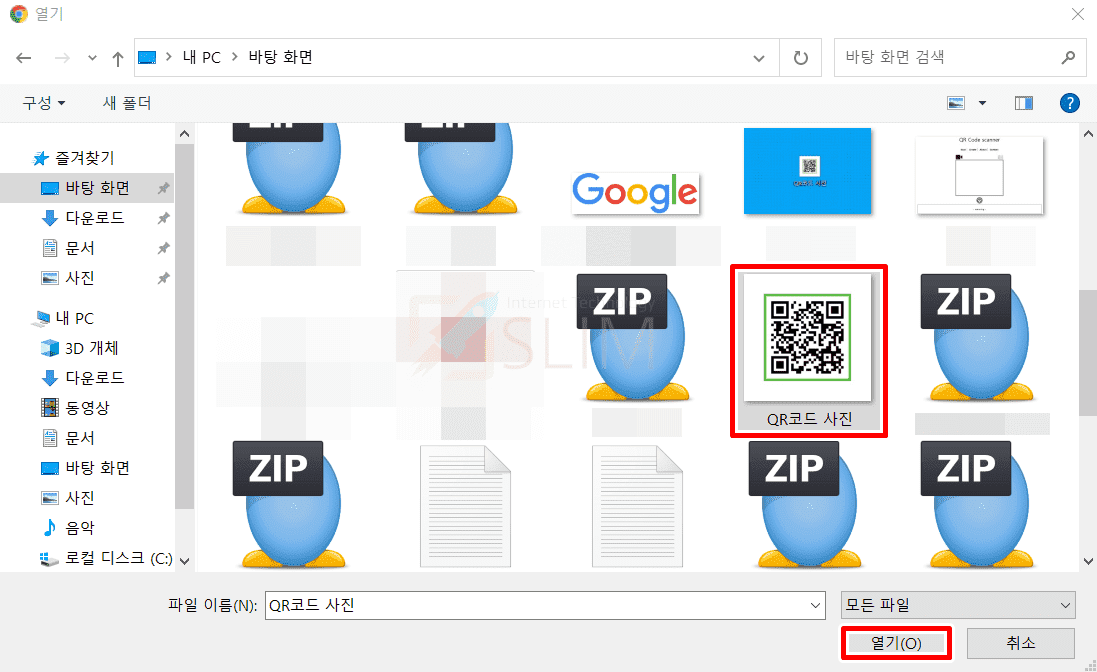The width and height of the screenshot is (1097, 672).
Task: Select the Google logo image file
Action: tap(635, 193)
